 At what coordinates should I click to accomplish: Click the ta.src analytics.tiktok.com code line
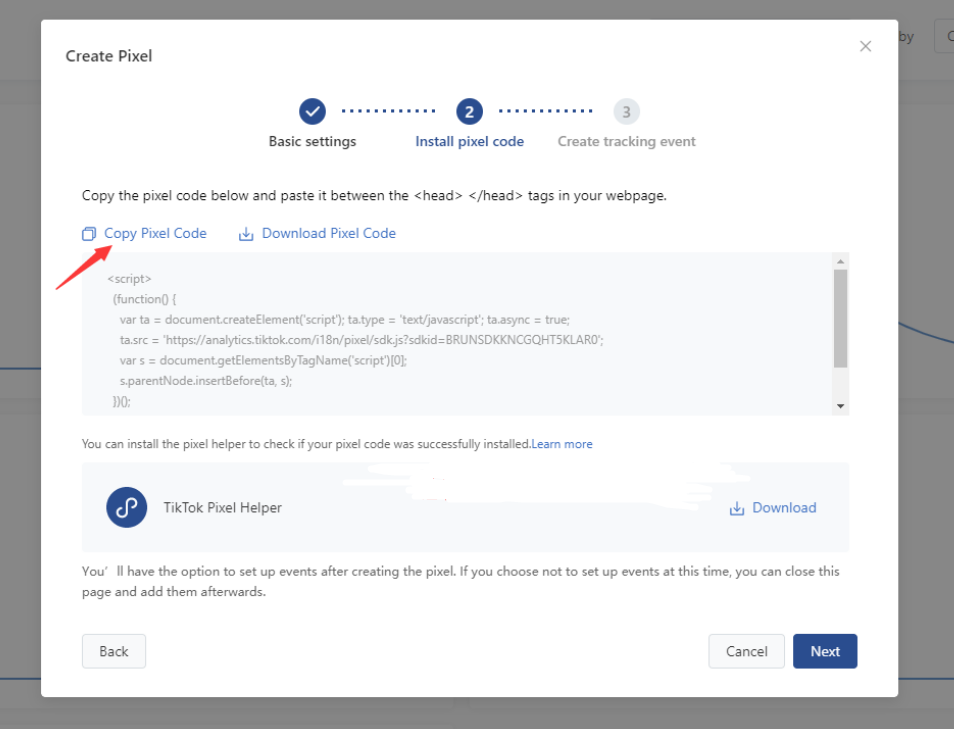coord(361,340)
